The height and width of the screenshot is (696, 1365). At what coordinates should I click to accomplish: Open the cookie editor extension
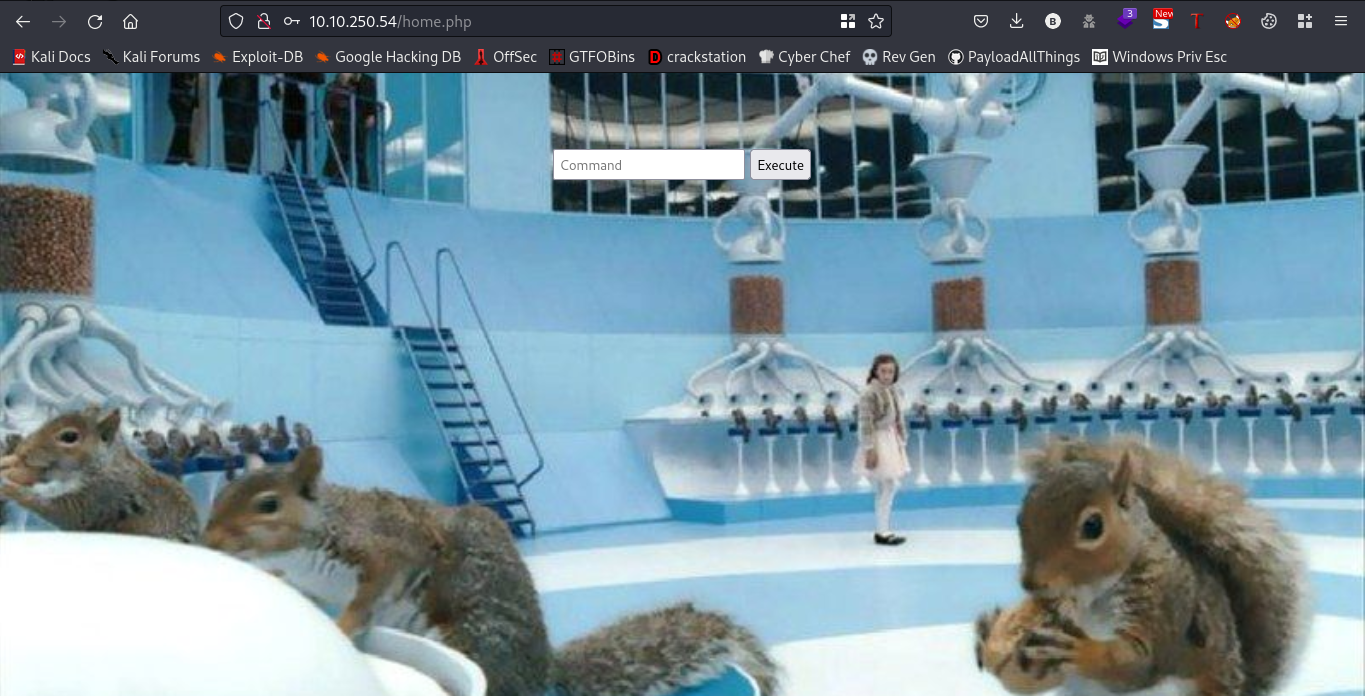(1269, 21)
